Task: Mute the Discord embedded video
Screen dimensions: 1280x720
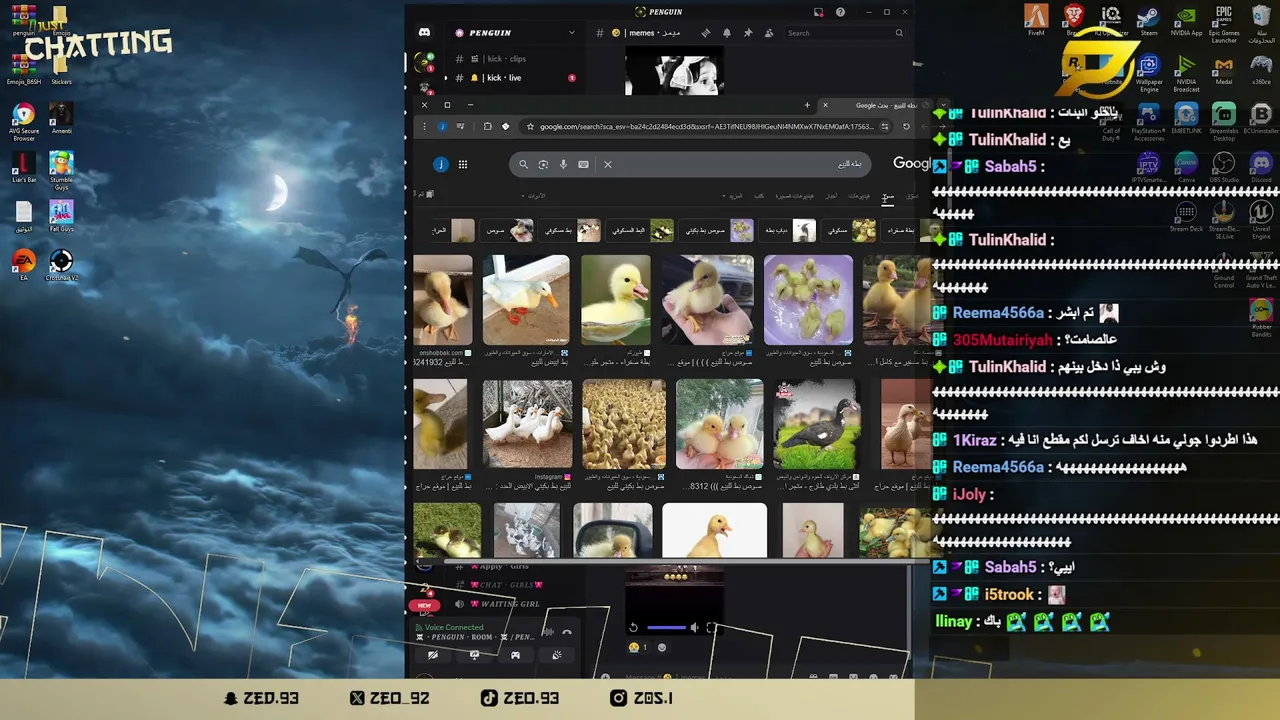Action: click(695, 627)
